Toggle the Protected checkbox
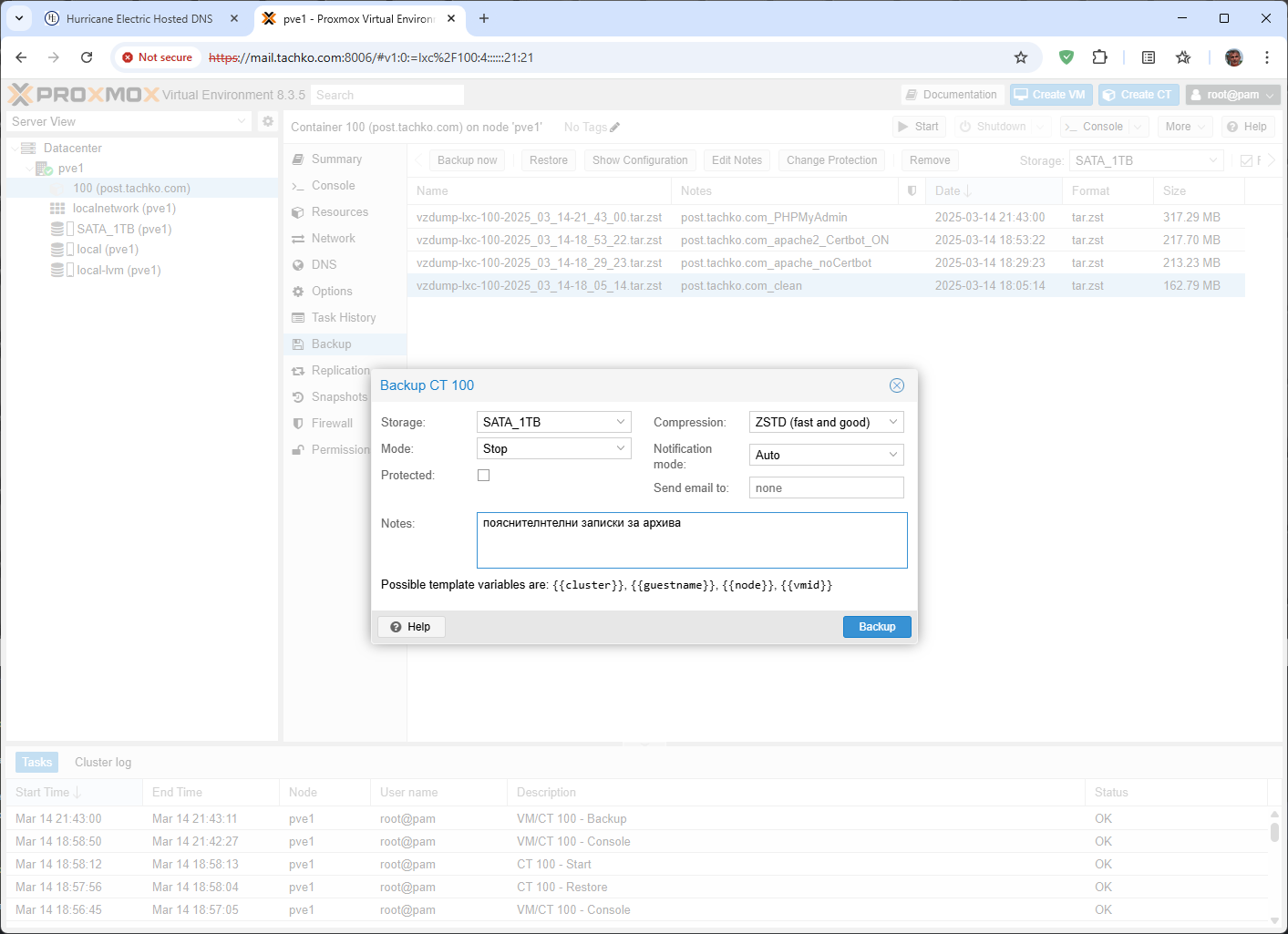 pos(484,476)
